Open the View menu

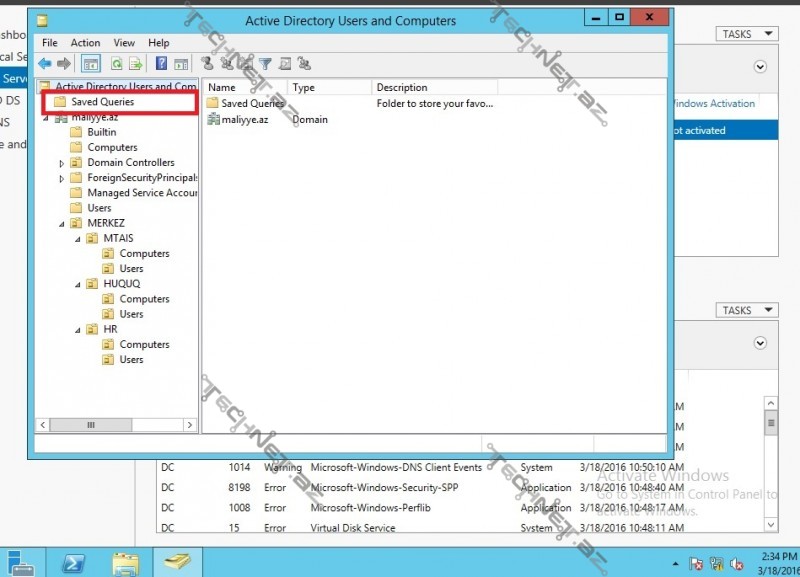pos(124,43)
